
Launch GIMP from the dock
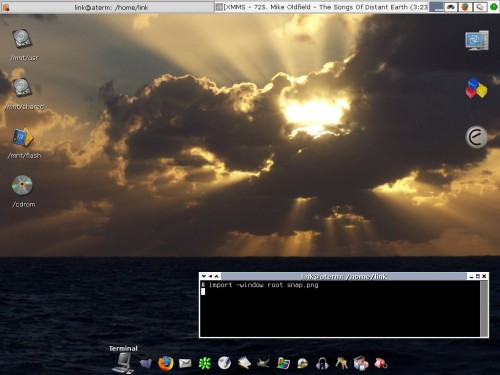coord(263,363)
